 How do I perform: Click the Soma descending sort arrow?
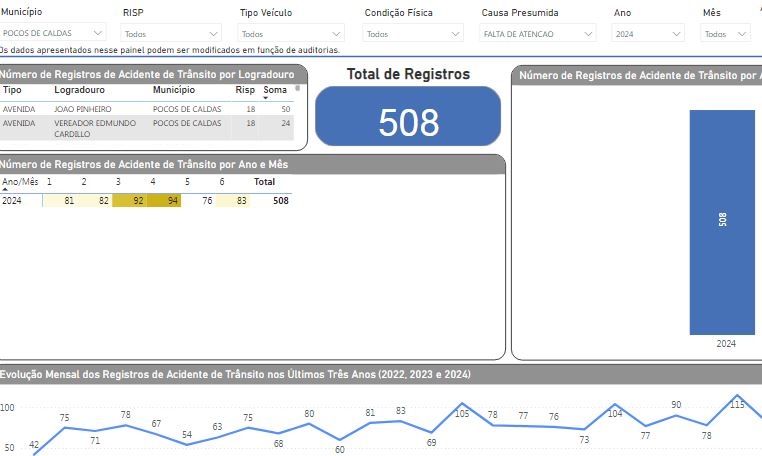tap(266, 98)
